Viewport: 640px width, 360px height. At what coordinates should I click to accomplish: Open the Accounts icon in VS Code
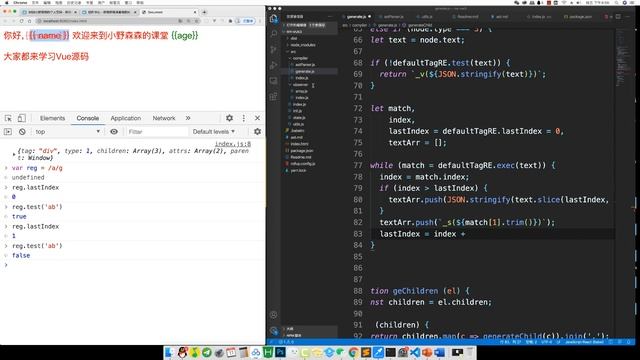point(274,315)
